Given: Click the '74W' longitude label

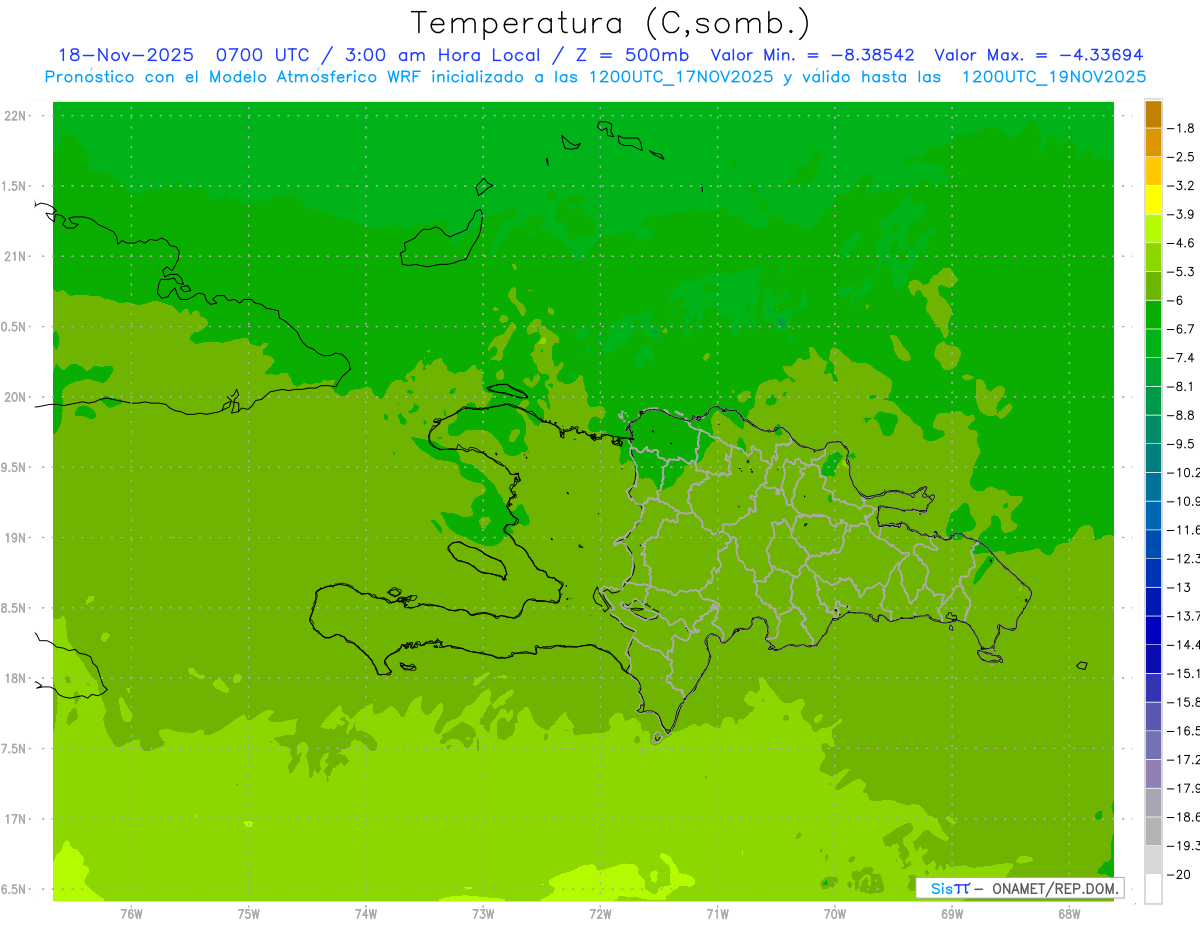Looking at the screenshot, I should point(366,913).
